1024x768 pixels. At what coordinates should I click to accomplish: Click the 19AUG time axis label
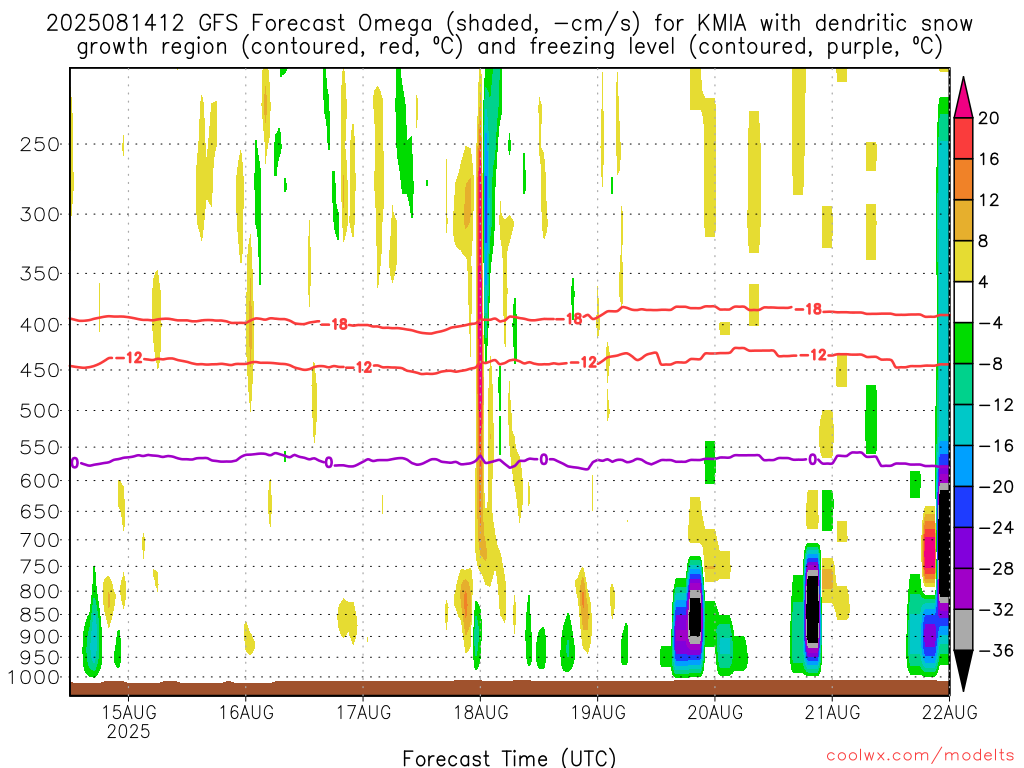598,712
